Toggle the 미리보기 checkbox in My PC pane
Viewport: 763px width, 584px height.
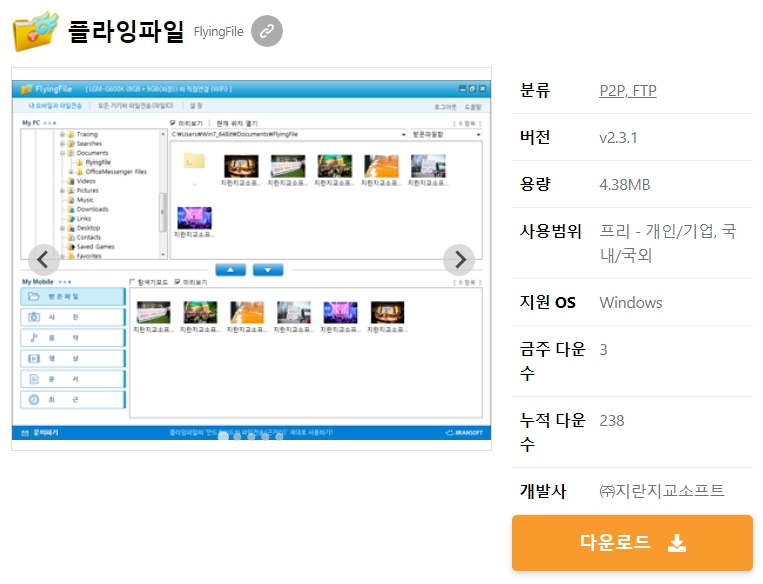173,123
